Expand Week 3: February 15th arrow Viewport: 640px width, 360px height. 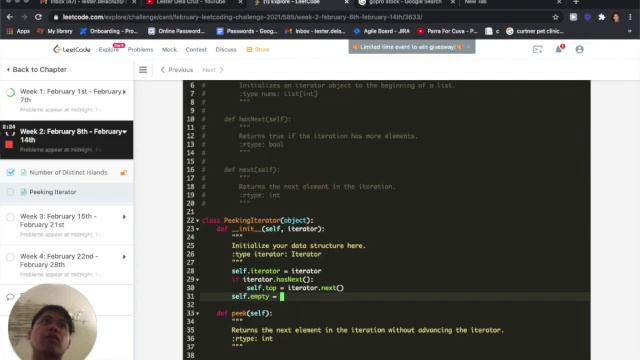click(x=124, y=217)
